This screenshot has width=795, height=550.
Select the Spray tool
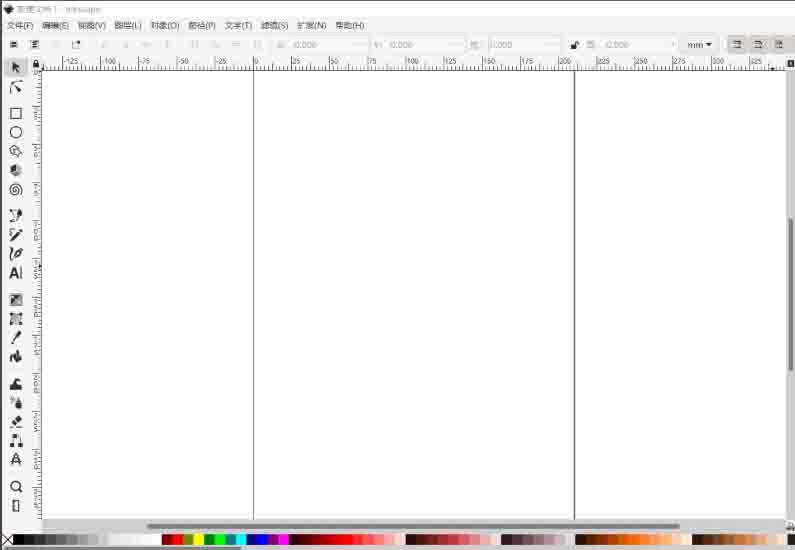click(x=16, y=403)
